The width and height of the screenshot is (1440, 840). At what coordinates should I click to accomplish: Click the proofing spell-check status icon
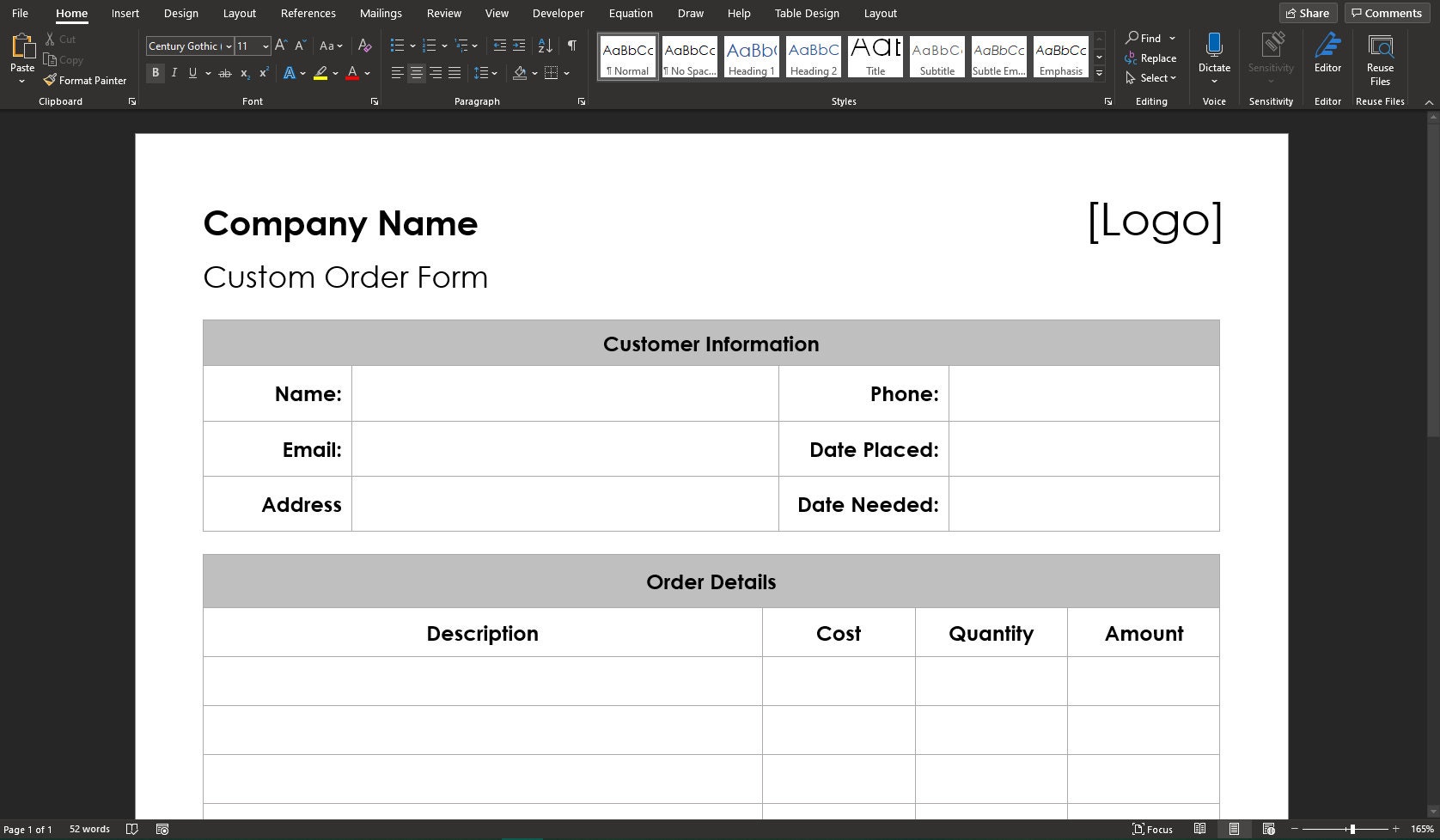132,829
